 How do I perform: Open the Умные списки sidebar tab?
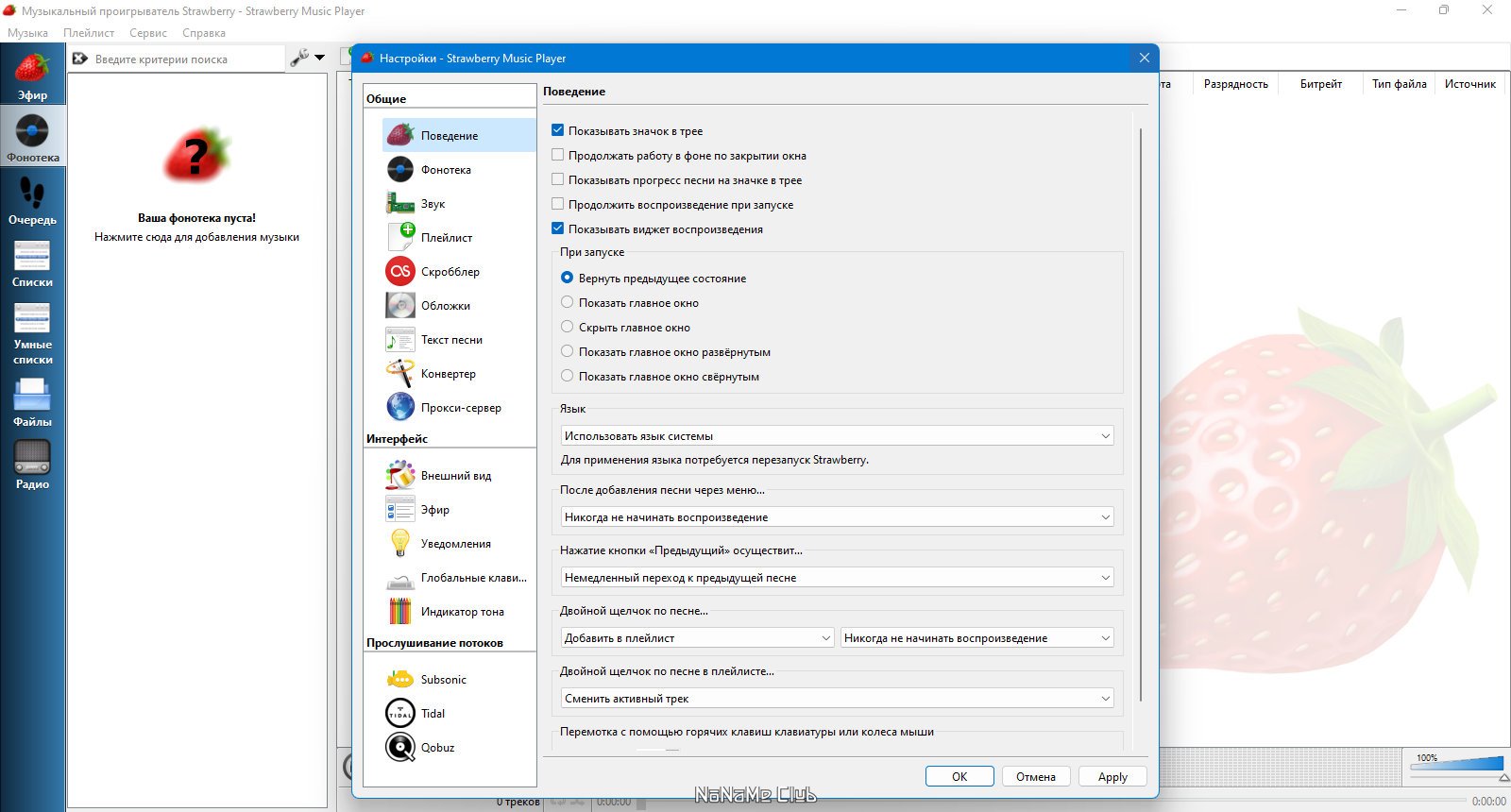click(x=32, y=332)
